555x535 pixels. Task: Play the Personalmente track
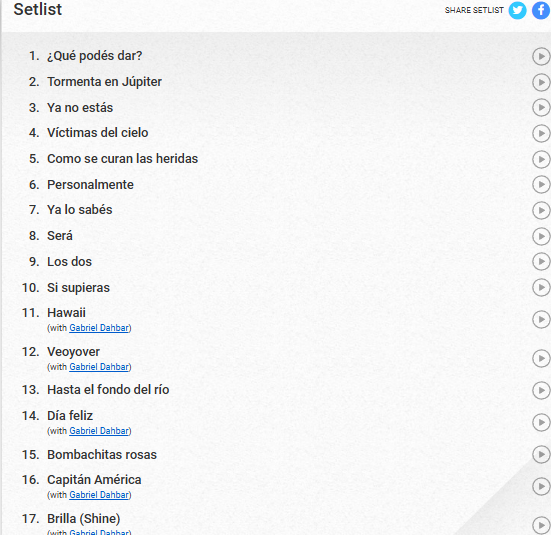(541, 184)
